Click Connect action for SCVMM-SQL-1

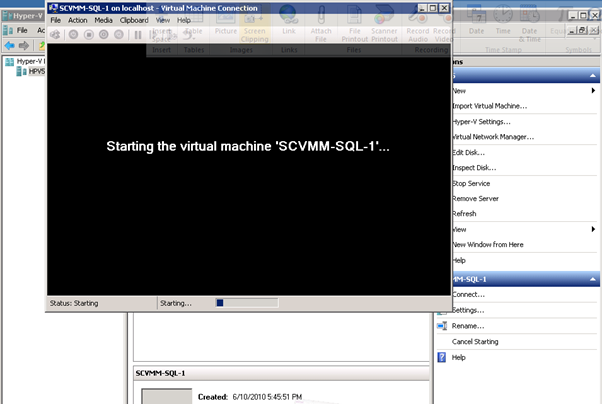[469, 295]
